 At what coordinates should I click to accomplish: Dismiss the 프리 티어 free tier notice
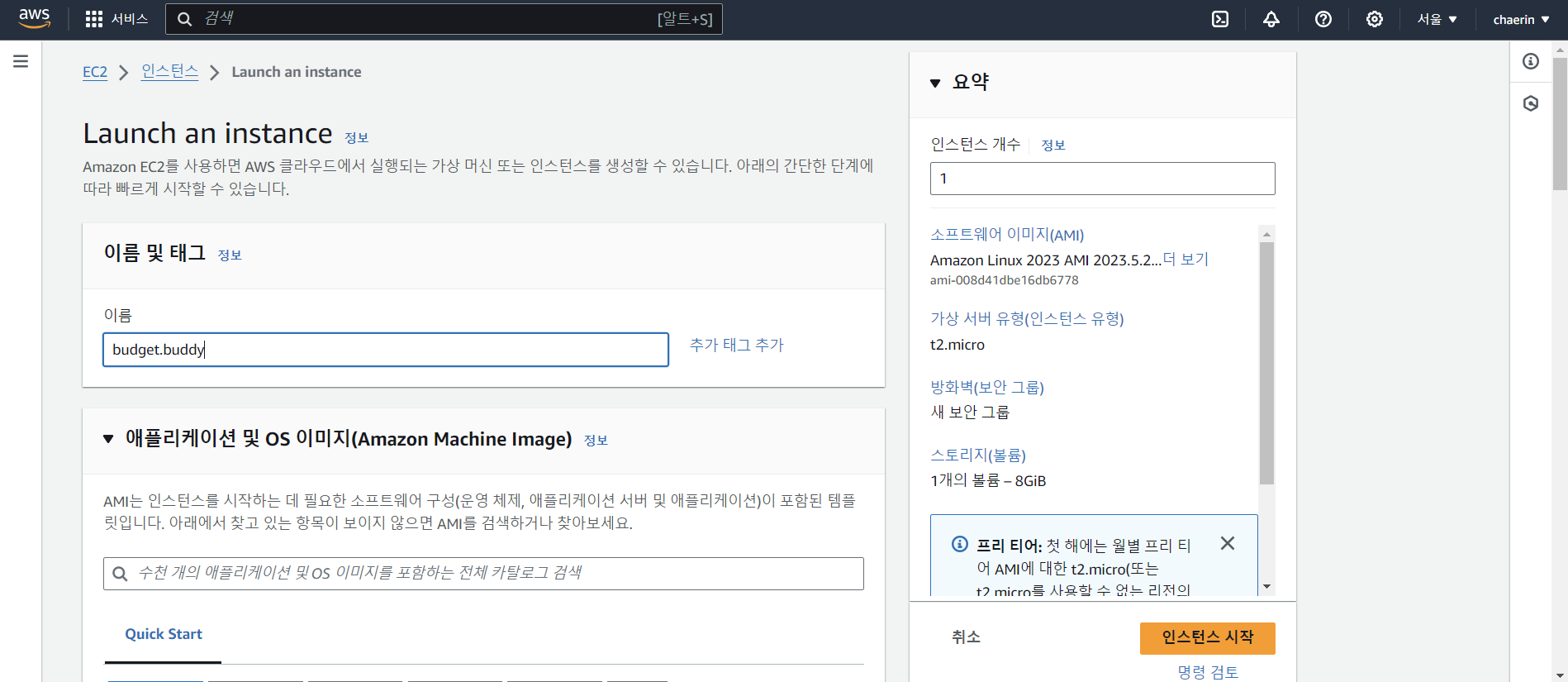pyautogui.click(x=1228, y=543)
